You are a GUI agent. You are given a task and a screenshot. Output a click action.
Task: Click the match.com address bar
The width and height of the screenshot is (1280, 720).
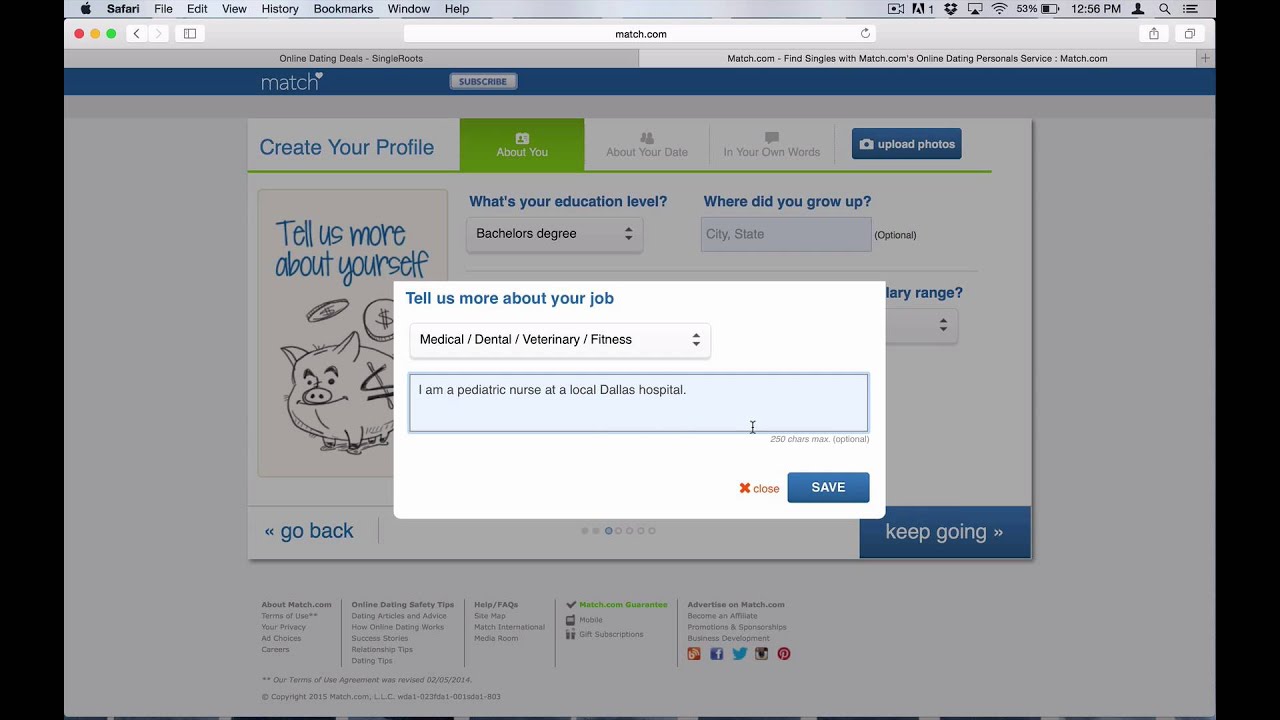(x=640, y=33)
